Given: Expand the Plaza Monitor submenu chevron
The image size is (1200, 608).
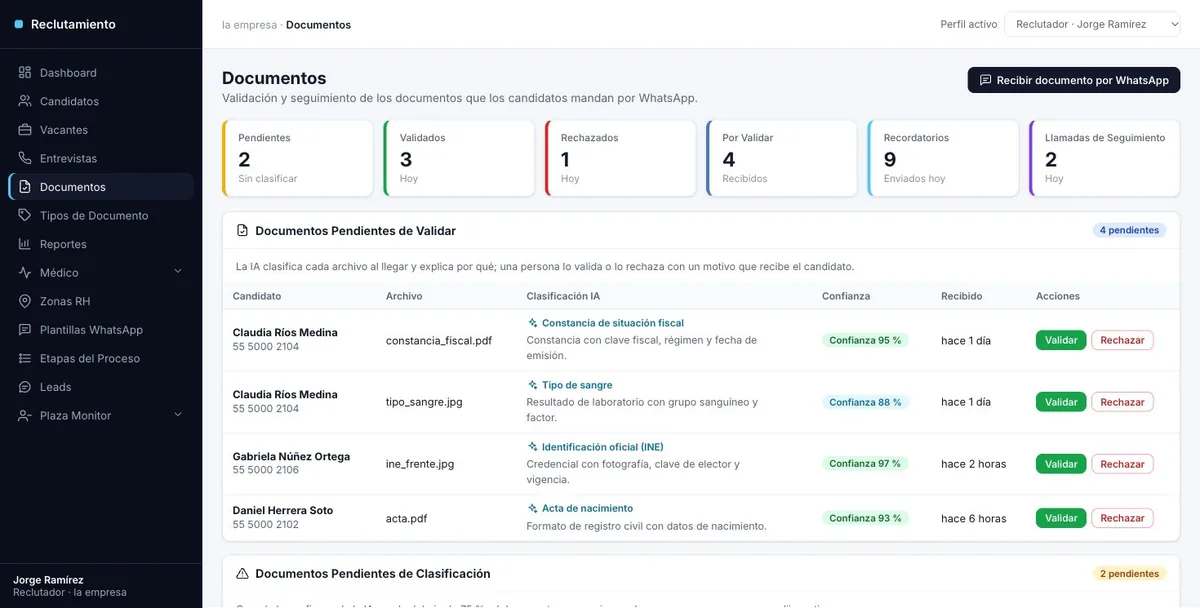Looking at the screenshot, I should pos(178,415).
